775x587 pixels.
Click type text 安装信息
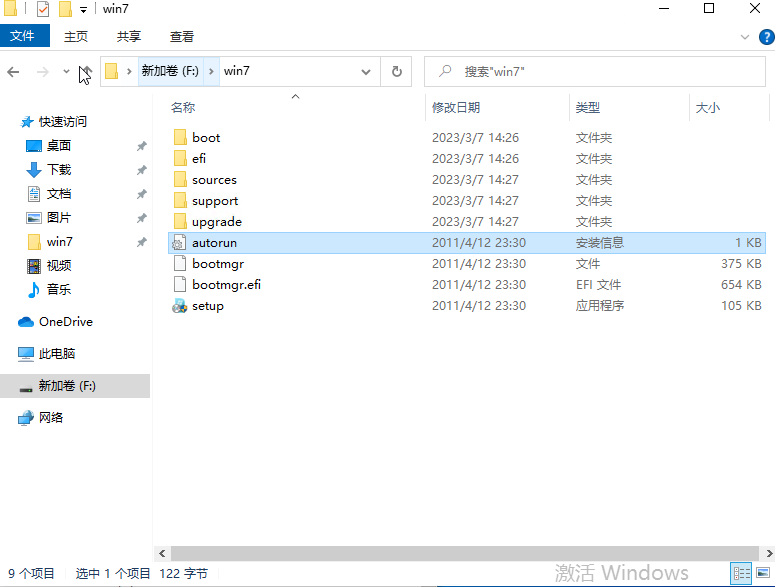[600, 243]
